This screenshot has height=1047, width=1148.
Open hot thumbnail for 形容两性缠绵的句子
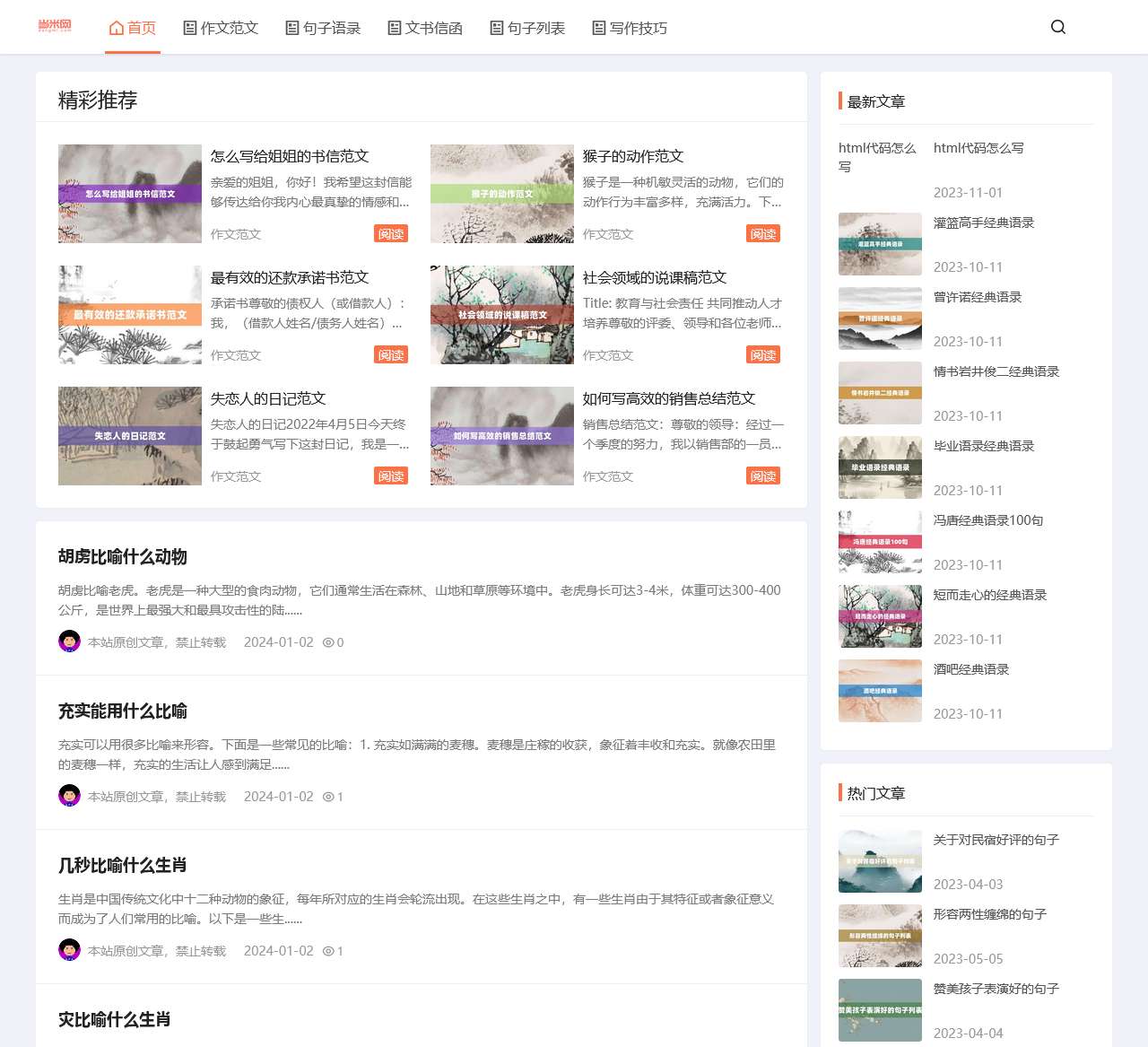click(880, 936)
